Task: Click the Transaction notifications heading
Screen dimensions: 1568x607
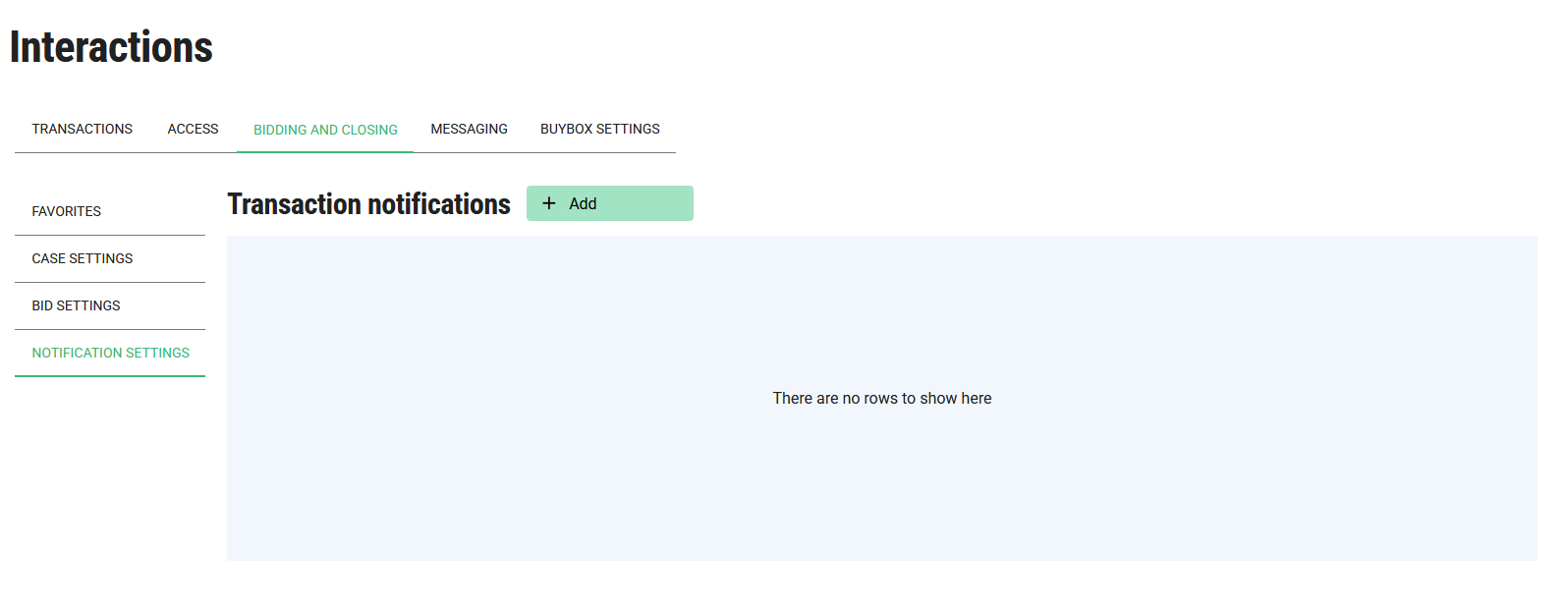Action: pyautogui.click(x=368, y=204)
